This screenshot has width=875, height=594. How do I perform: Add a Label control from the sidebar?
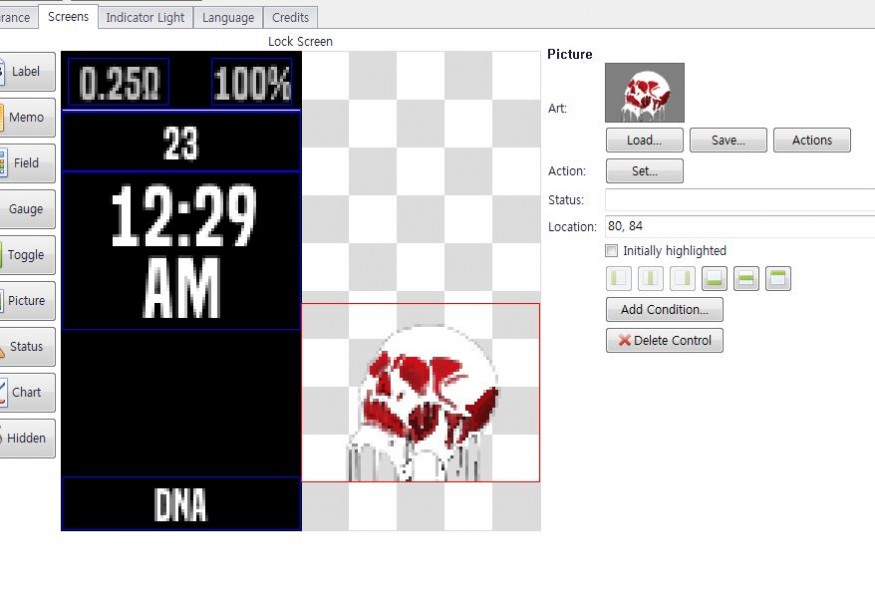27,71
